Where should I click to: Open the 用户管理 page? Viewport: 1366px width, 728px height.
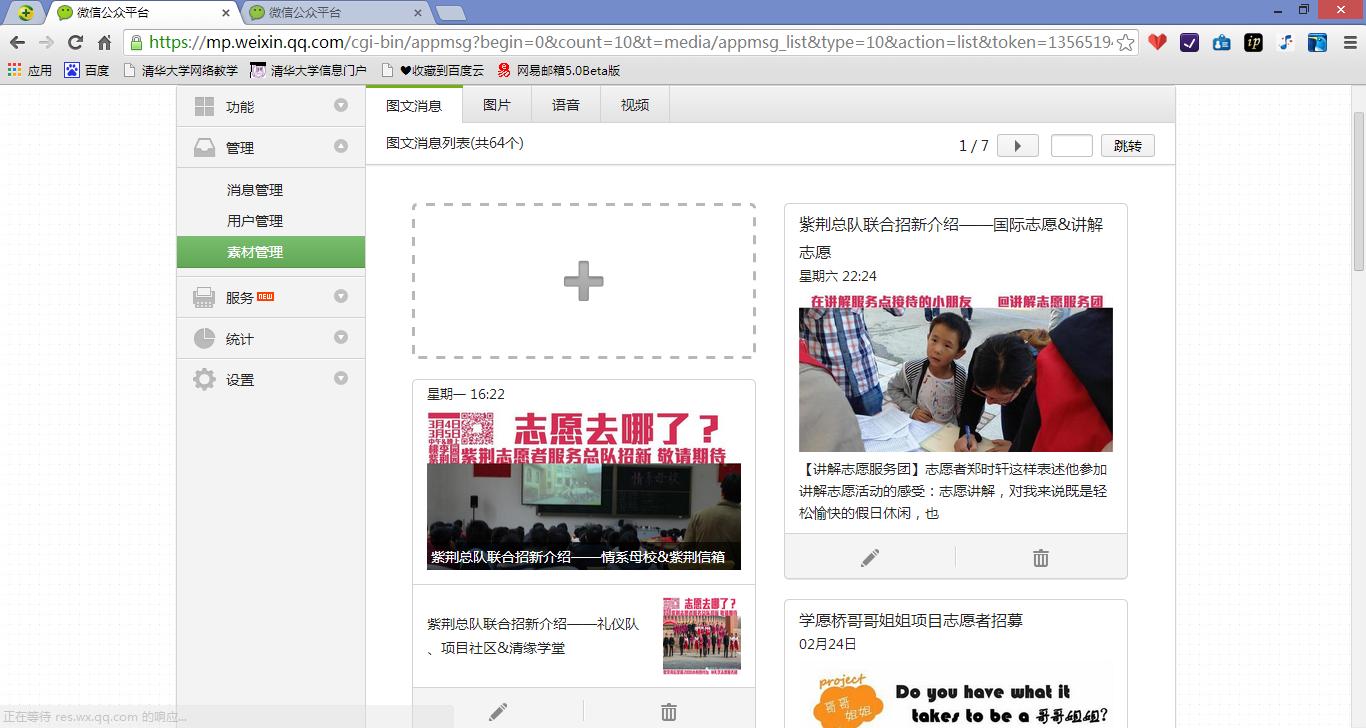(x=255, y=220)
